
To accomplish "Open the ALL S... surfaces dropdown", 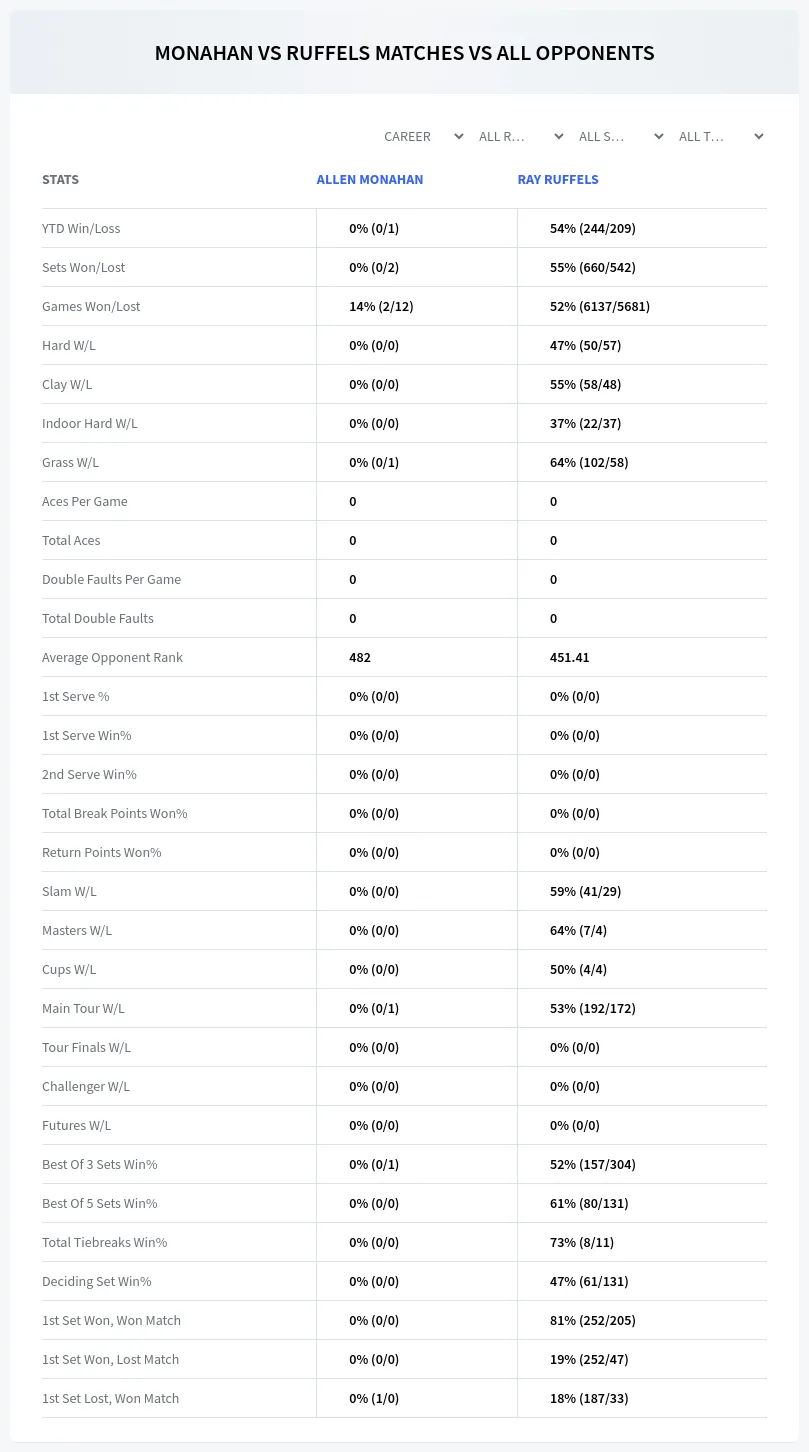I will click(x=622, y=137).
